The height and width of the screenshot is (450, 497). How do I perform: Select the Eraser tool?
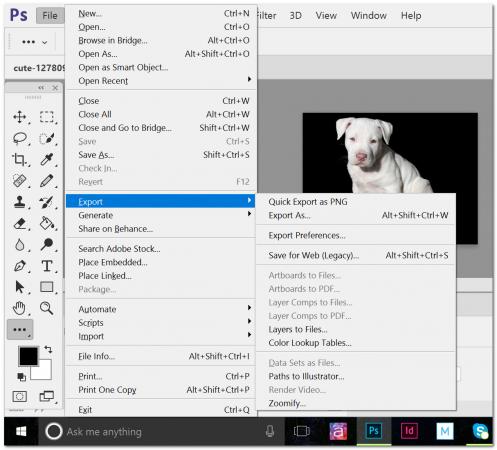tap(20, 223)
